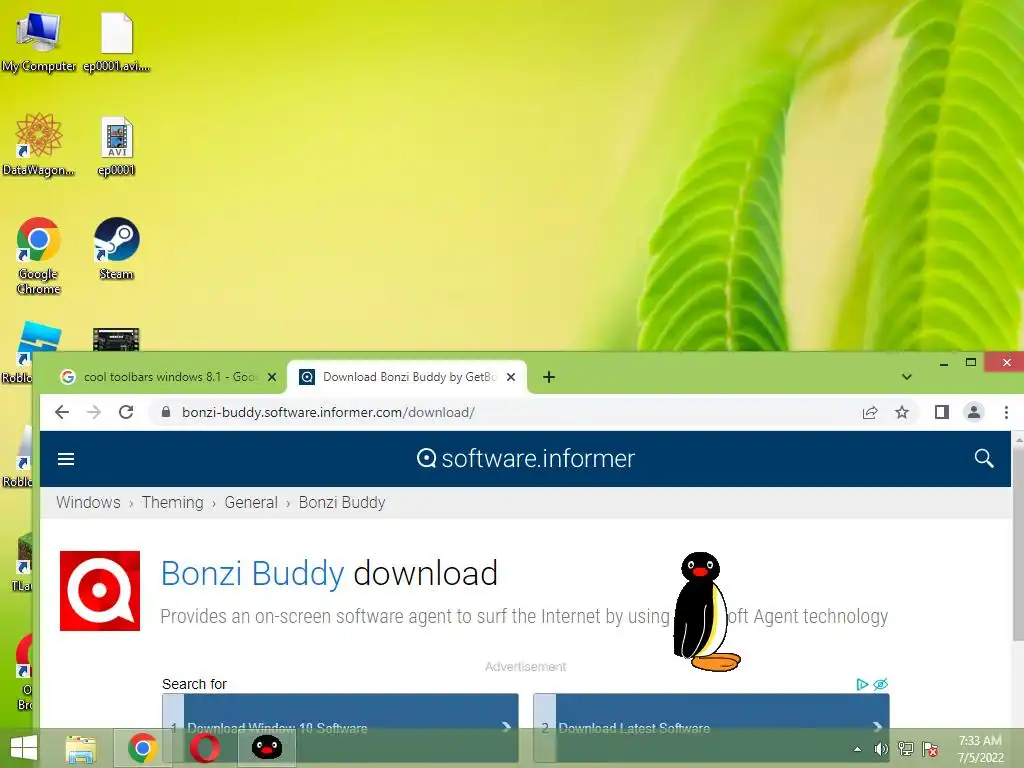This screenshot has width=1024, height=768.
Task: Expand Chrome tab search dropdown
Action: point(906,377)
